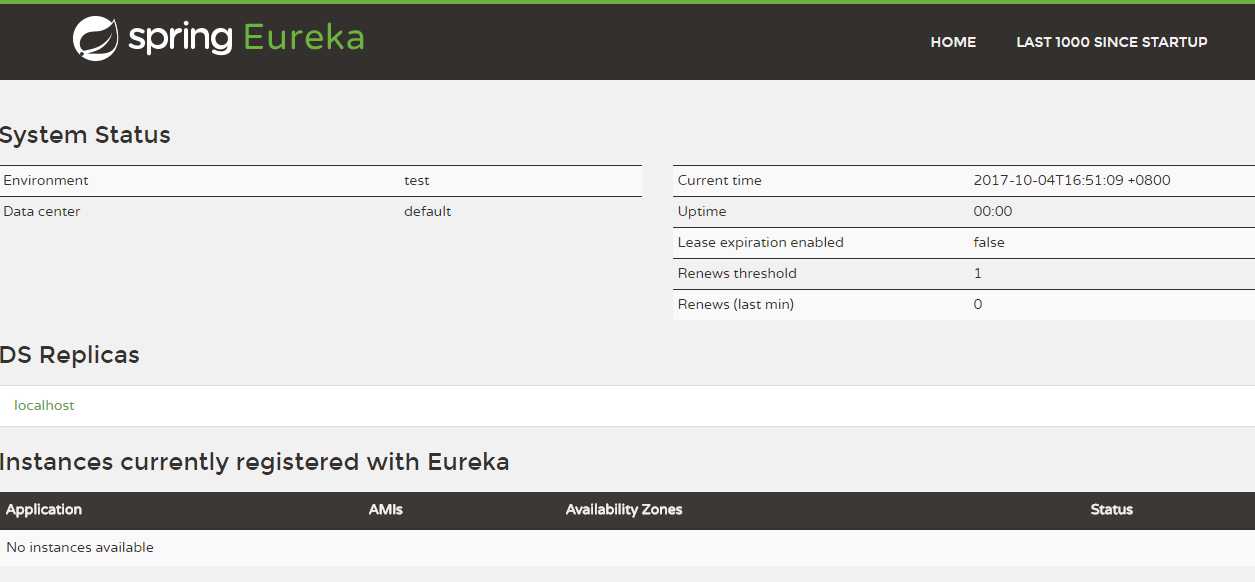Image resolution: width=1255 pixels, height=582 pixels.
Task: Click the data center value default
Action: (x=428, y=211)
